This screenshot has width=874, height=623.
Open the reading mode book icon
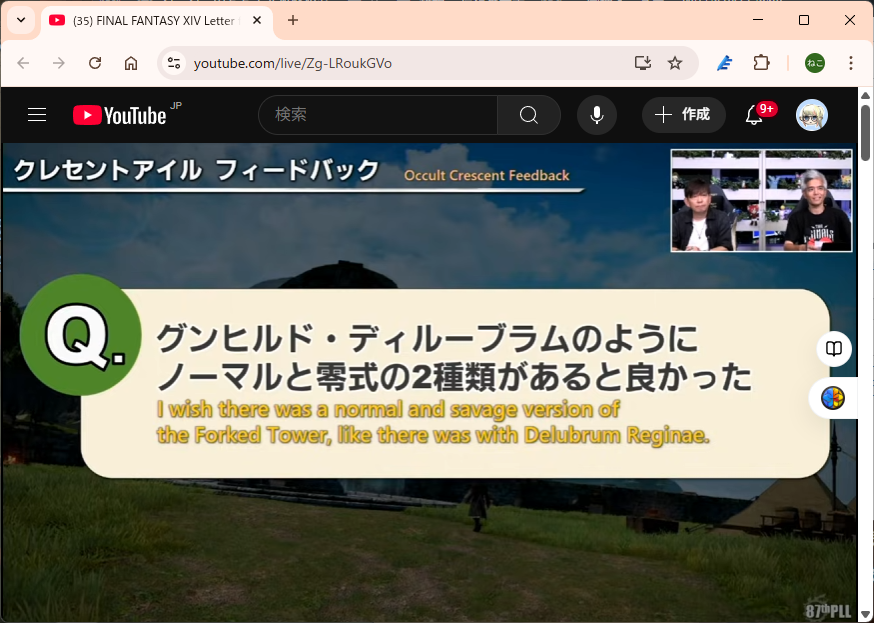pos(834,349)
